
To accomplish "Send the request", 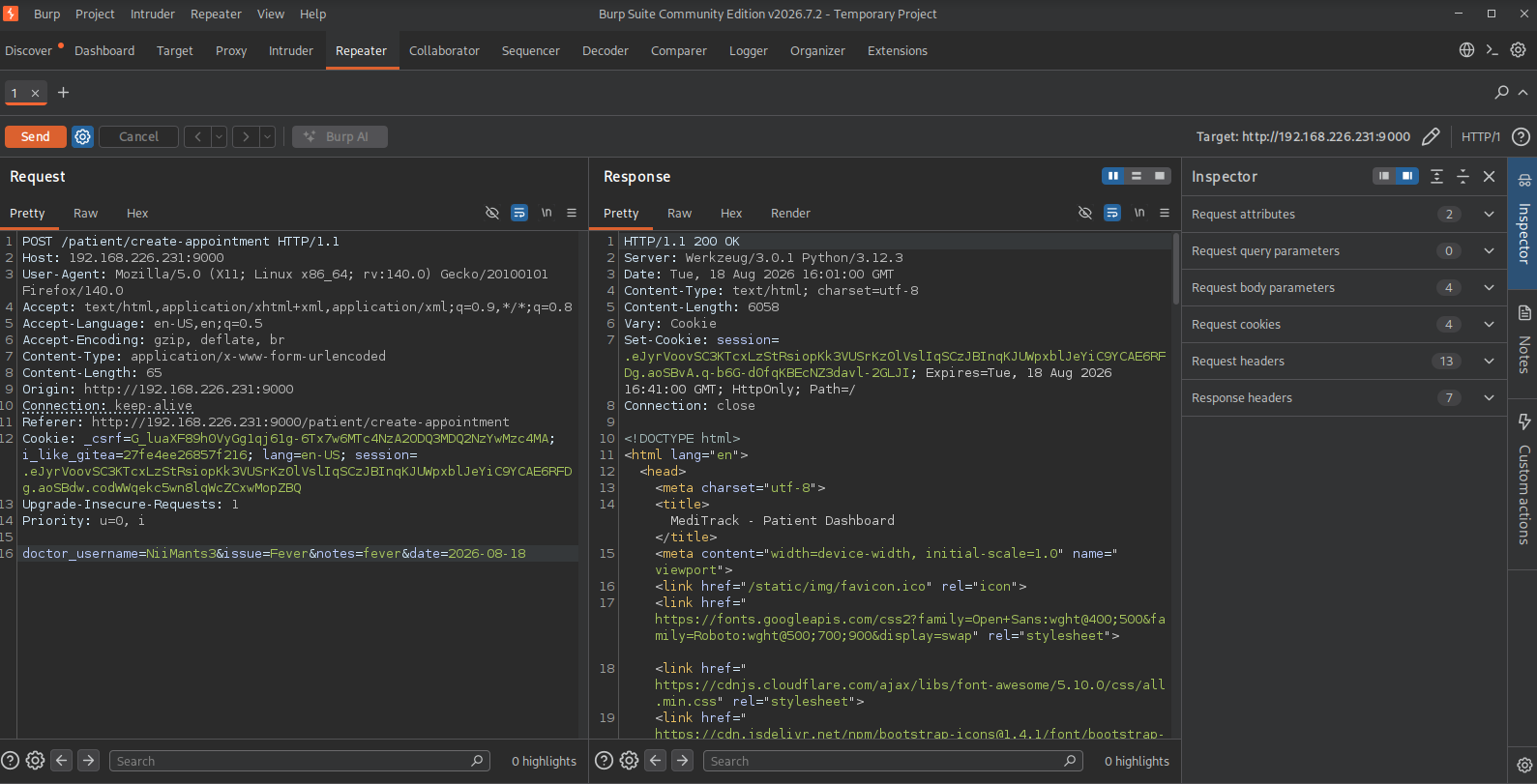I will pyautogui.click(x=36, y=136).
